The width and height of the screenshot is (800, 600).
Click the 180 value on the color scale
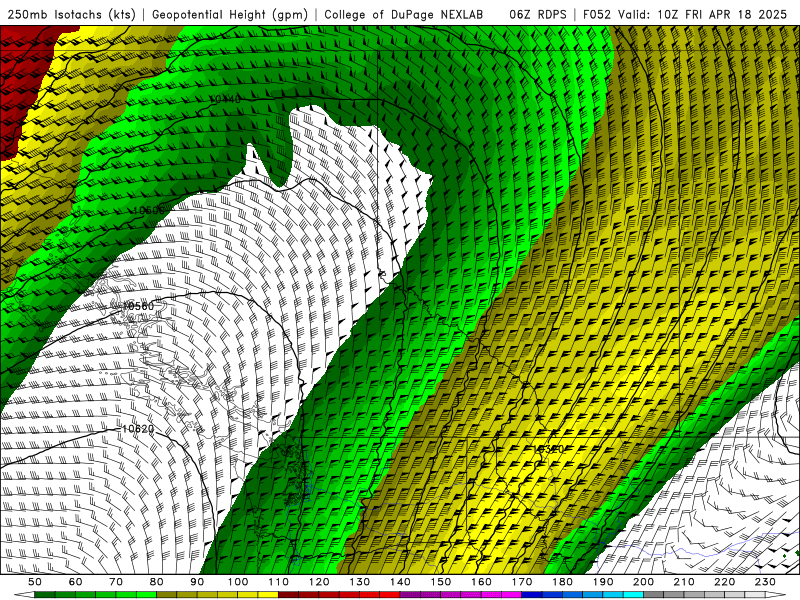pyautogui.click(x=562, y=582)
